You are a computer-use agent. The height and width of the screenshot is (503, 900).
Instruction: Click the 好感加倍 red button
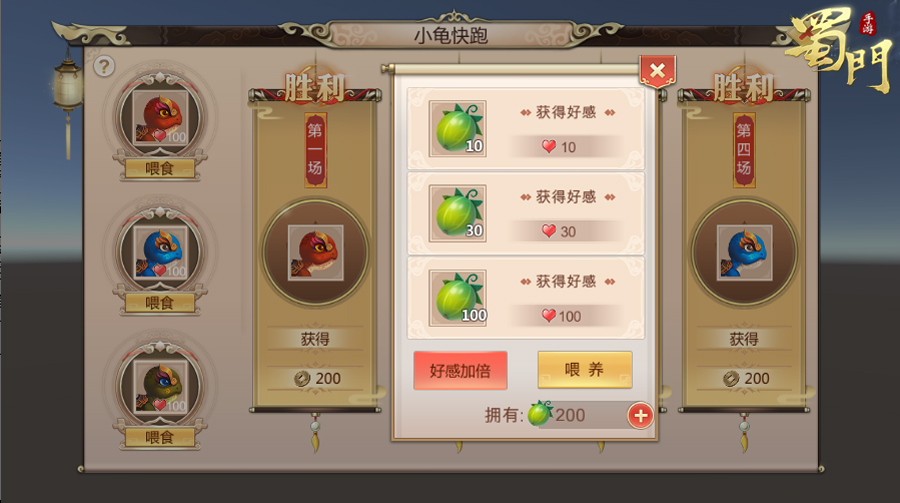click(x=460, y=370)
